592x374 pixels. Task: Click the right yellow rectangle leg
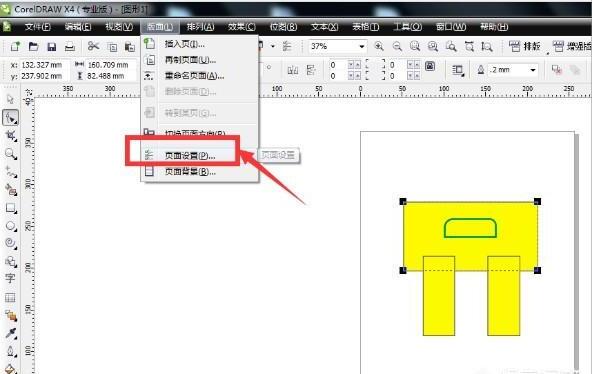[504, 296]
